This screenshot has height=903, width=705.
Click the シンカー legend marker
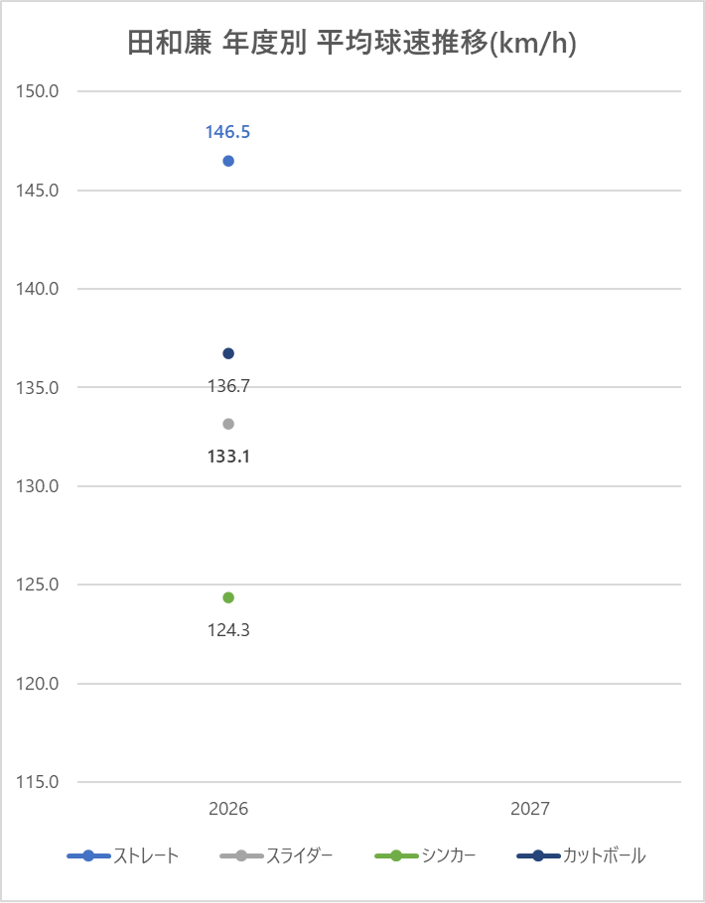pos(396,856)
